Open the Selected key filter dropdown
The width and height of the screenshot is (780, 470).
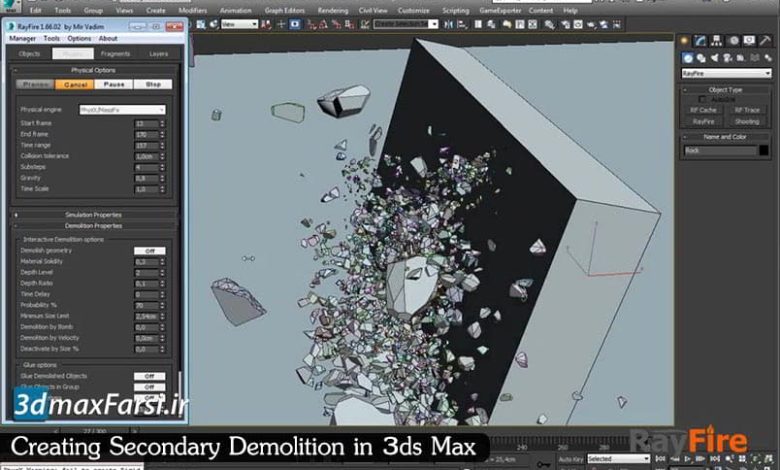(619, 459)
